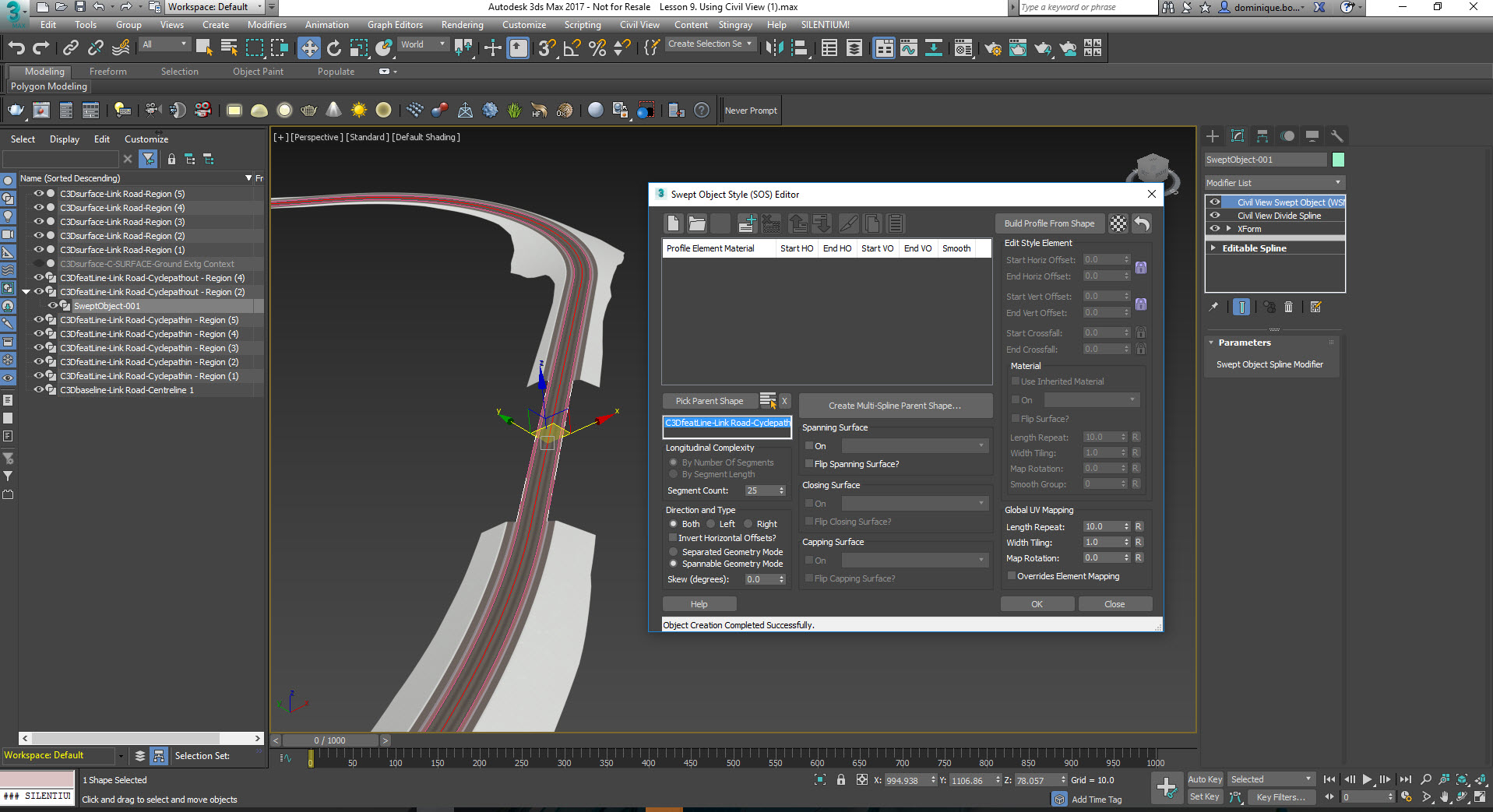Click the checkered pattern icon near Build Profile
This screenshot has height=812, width=1493.
point(1118,223)
